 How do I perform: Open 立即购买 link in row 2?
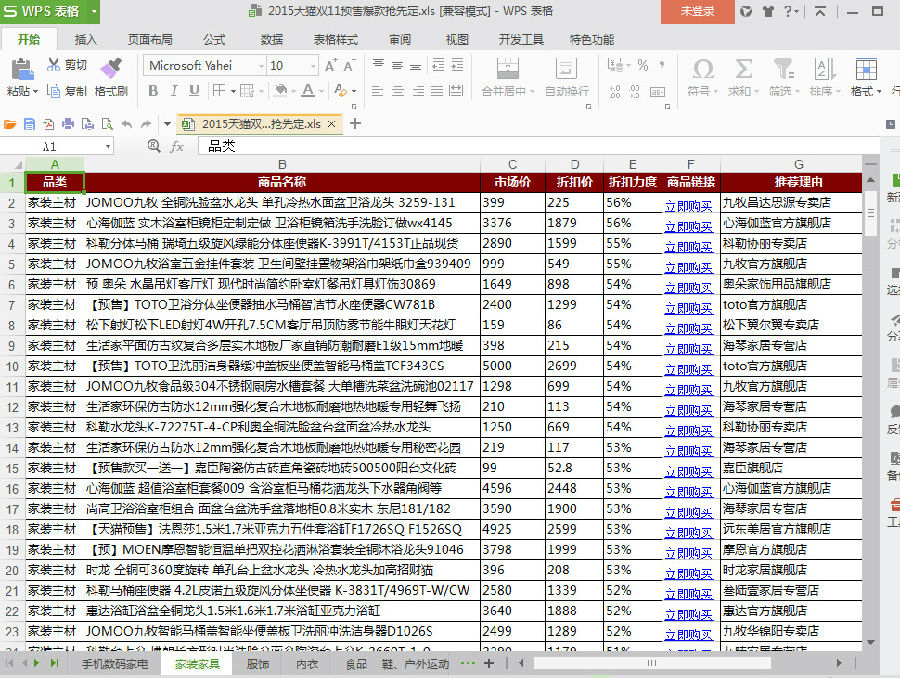688,206
